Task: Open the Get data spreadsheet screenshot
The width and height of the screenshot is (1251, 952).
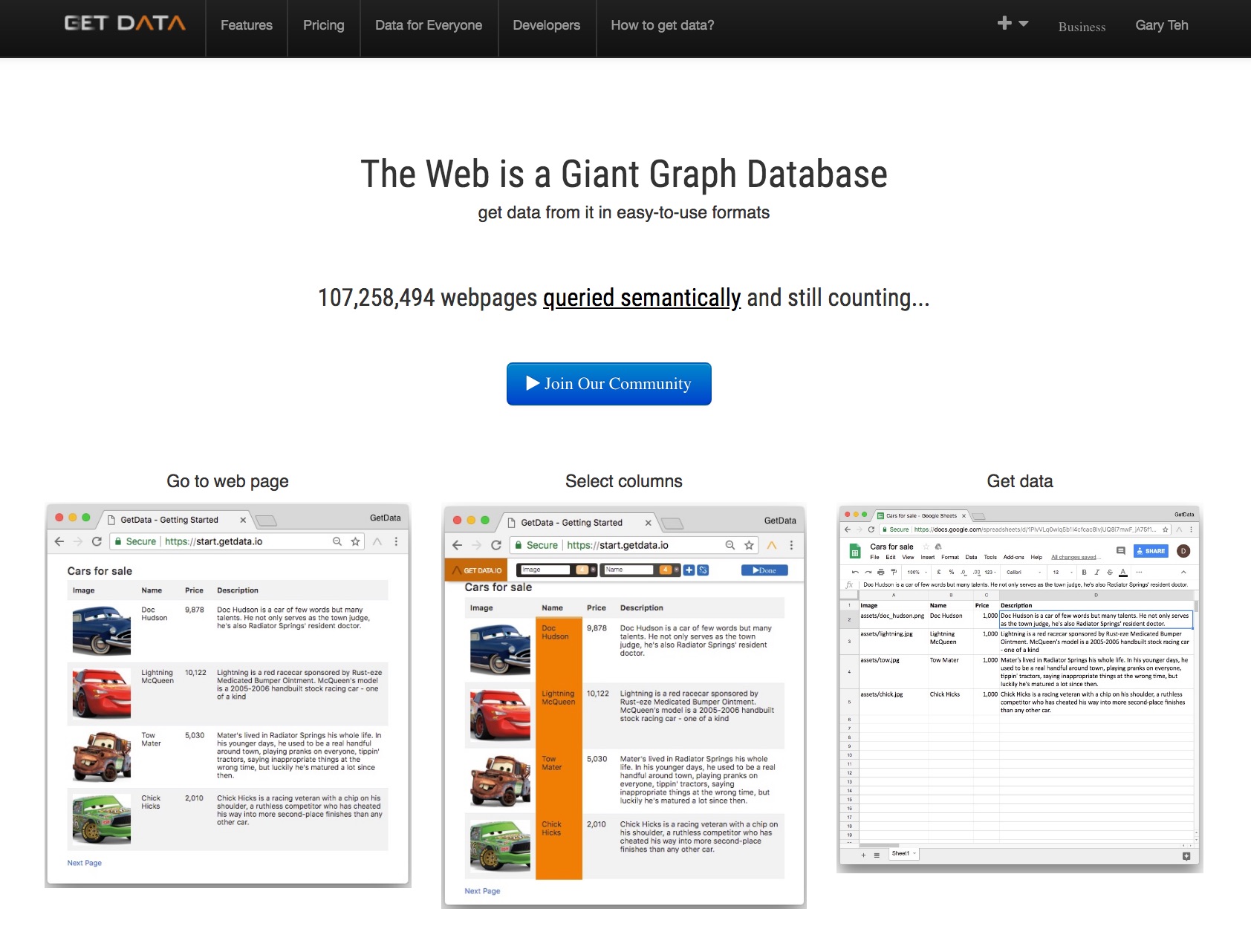Action: pos(1020,689)
